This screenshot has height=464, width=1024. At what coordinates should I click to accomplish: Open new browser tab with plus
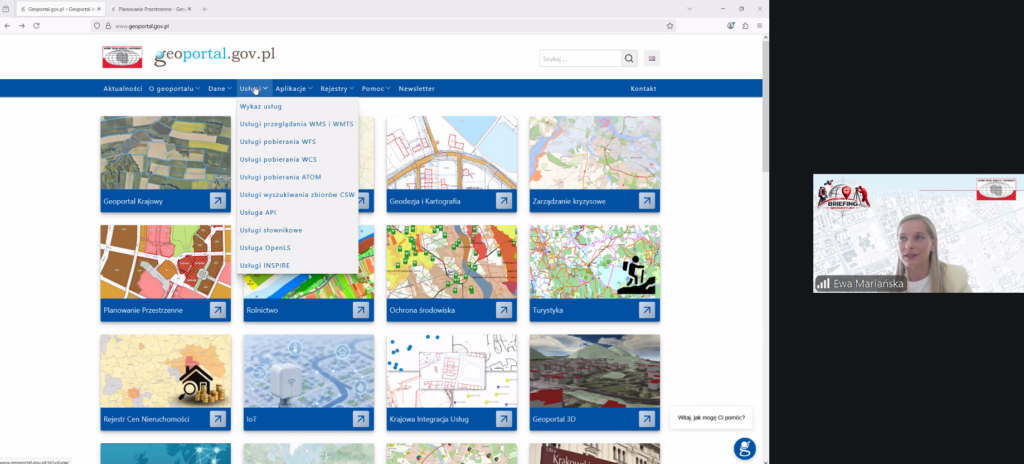click(x=204, y=9)
